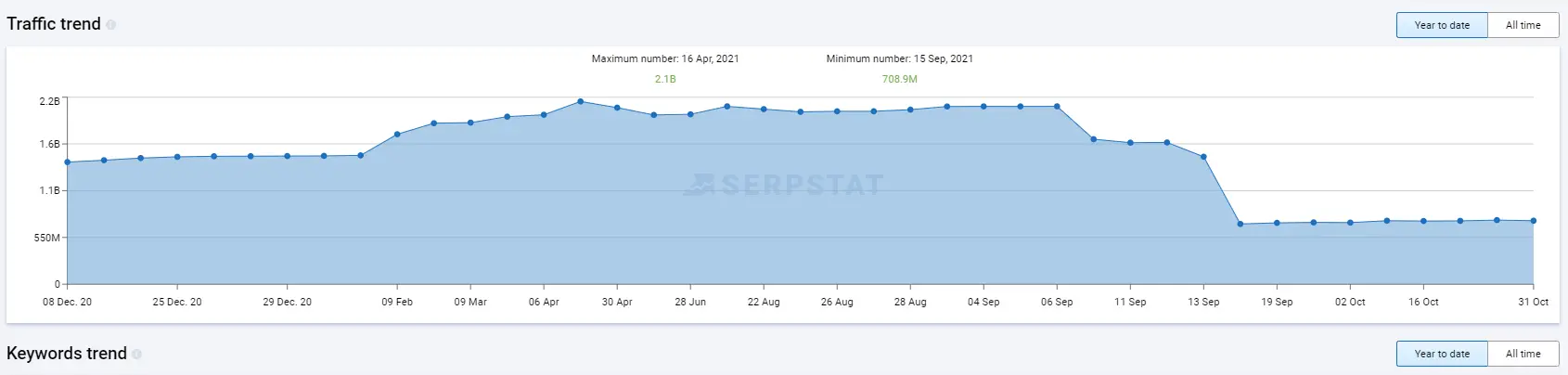Switch Traffic trend to All time

[x=1523, y=25]
